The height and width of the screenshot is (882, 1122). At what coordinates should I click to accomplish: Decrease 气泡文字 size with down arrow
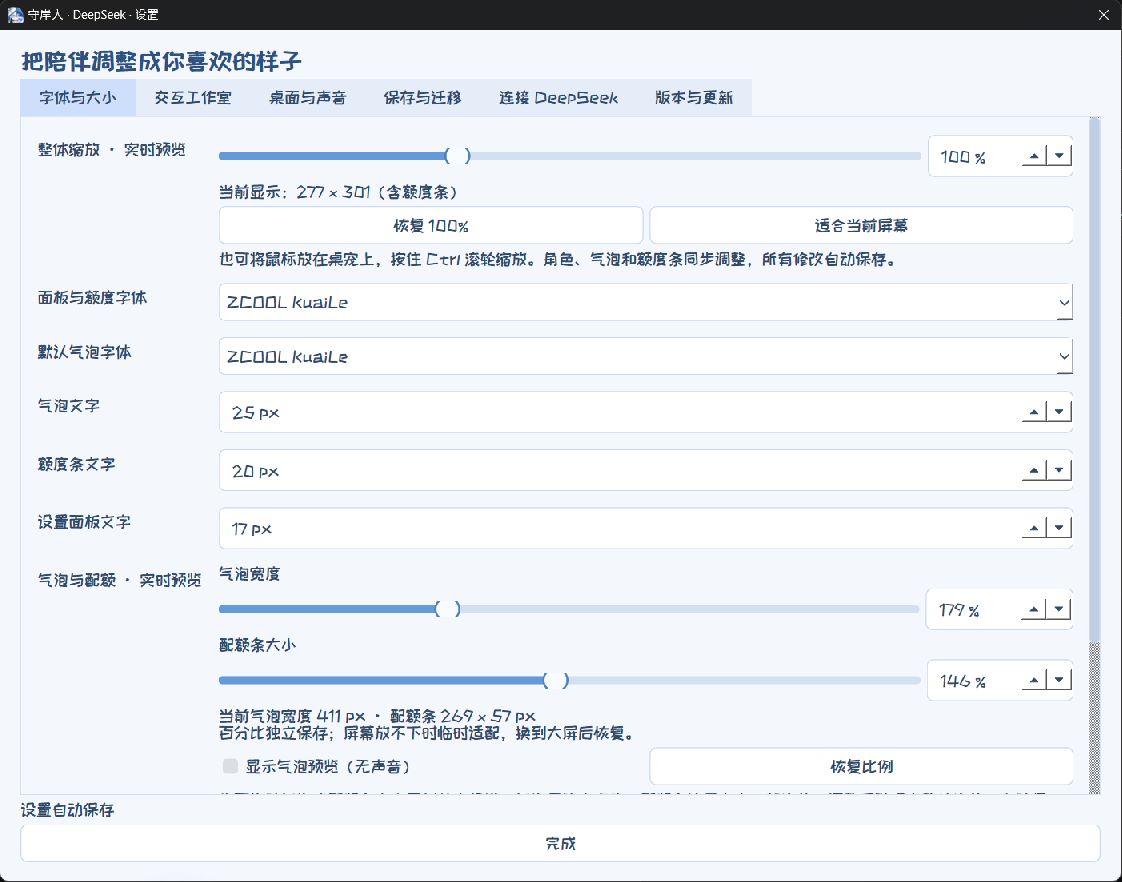(1059, 411)
